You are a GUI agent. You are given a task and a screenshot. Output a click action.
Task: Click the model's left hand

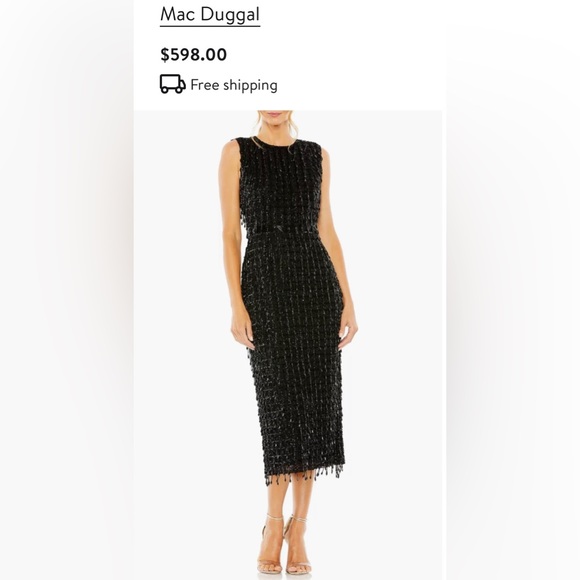tap(347, 332)
